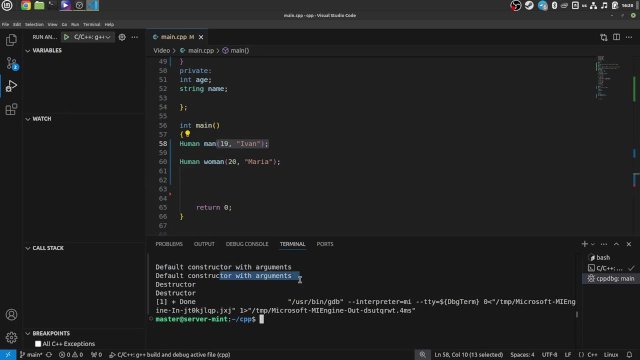Open the file manager from the top panel
640x360 pixels.
pyautogui.click(x=39, y=5)
